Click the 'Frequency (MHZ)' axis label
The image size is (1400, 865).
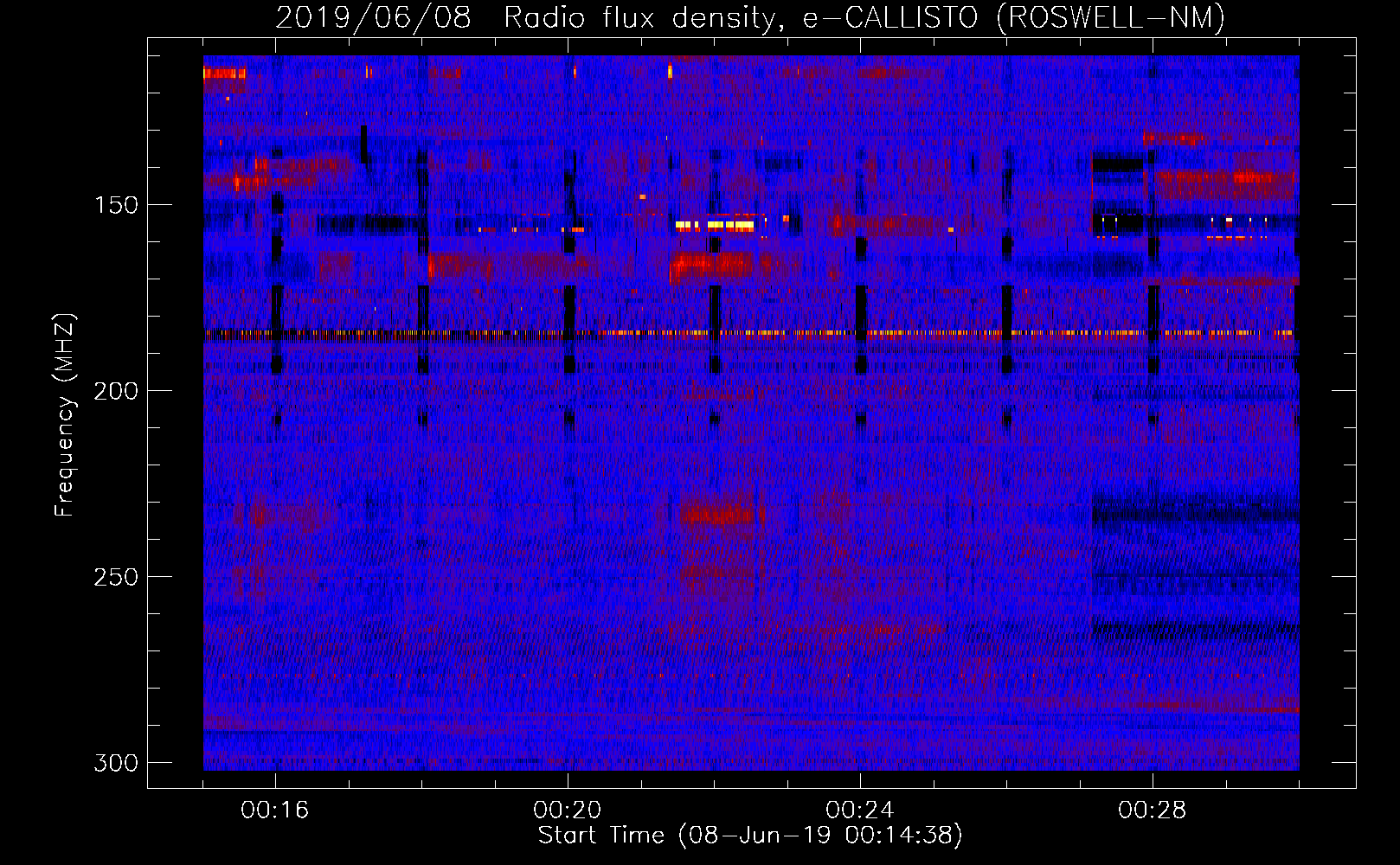(x=65, y=414)
